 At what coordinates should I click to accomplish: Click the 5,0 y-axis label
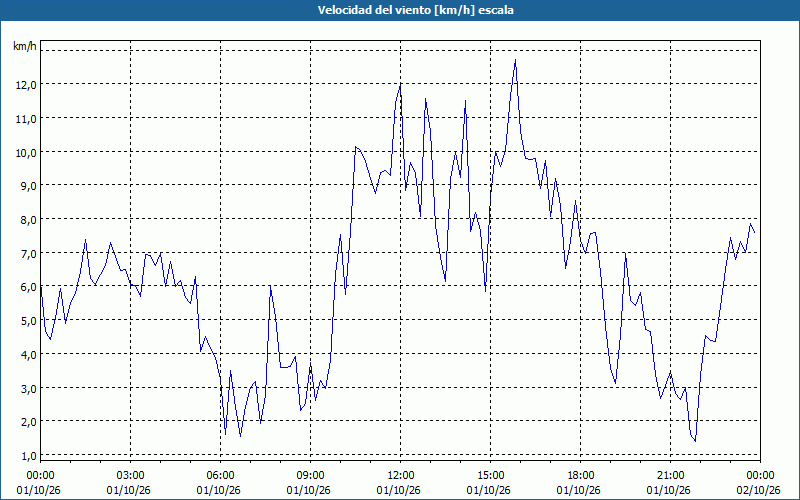coord(29,321)
